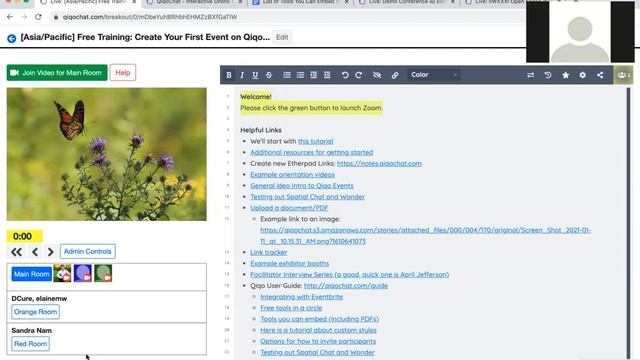The width and height of the screenshot is (640, 360).
Task: Open 'Example exhibitor booths' link
Action: [289, 263]
